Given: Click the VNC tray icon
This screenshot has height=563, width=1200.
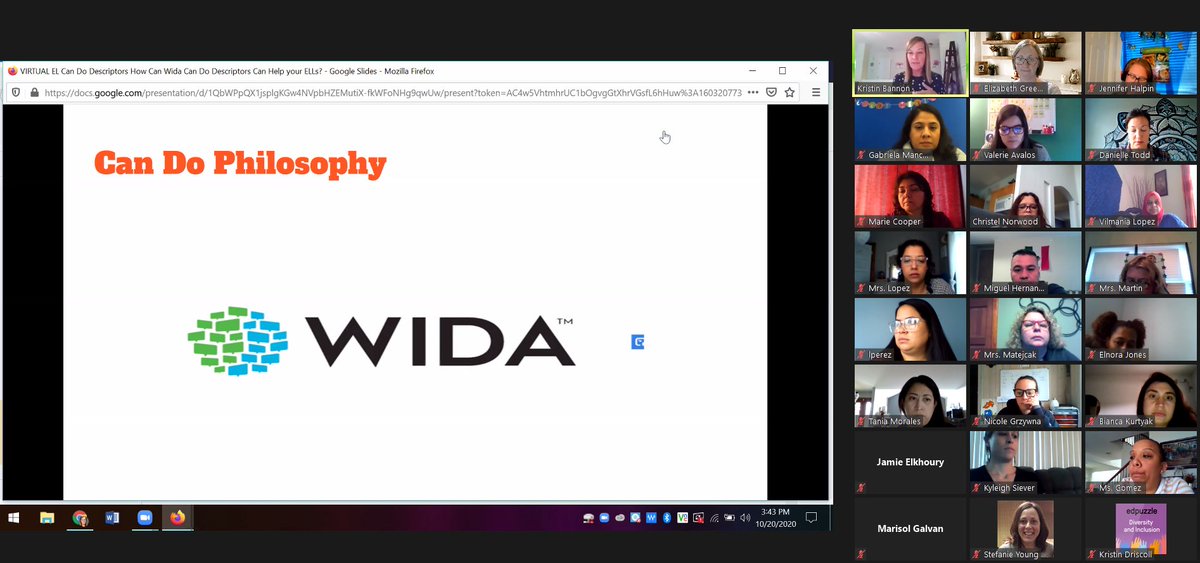Looking at the screenshot, I should [x=683, y=518].
